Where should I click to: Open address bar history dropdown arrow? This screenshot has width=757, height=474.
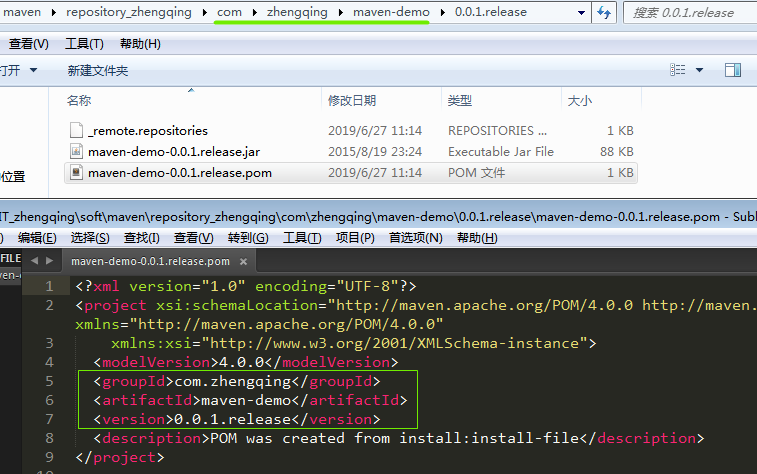click(x=582, y=13)
